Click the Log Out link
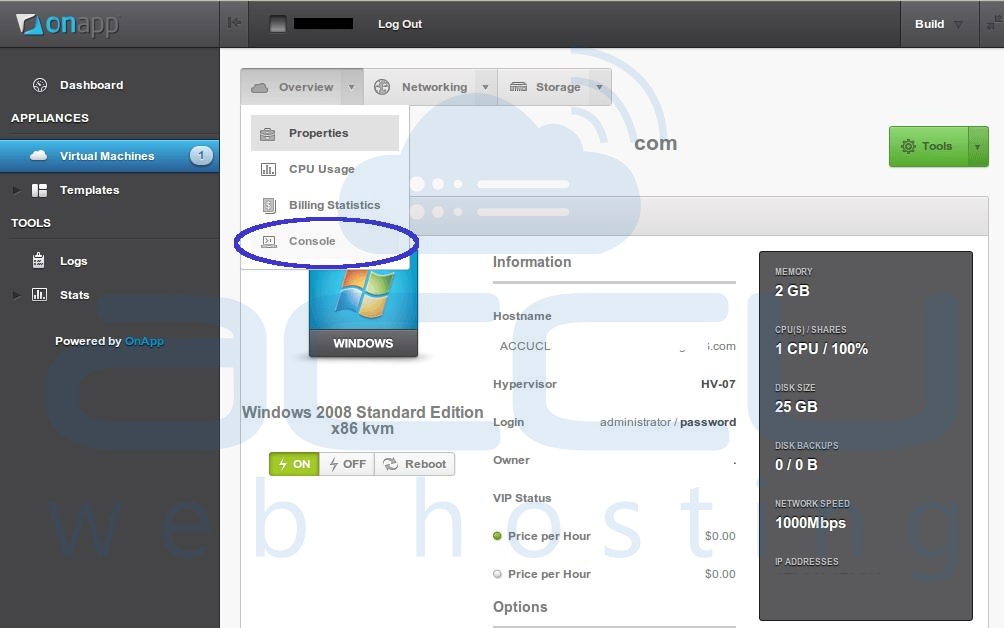Screen dimensions: 1004x628 pyautogui.click(x=400, y=24)
